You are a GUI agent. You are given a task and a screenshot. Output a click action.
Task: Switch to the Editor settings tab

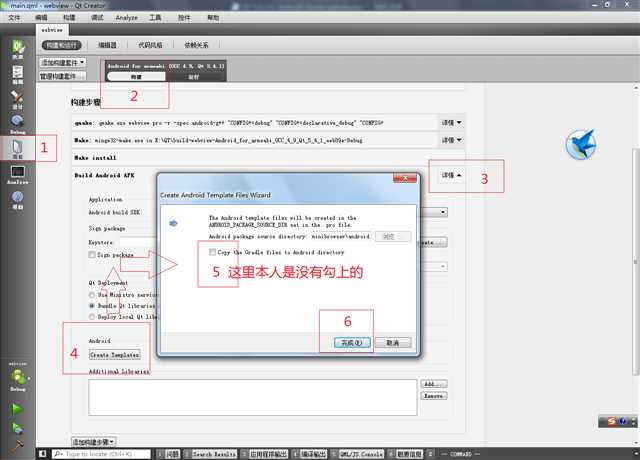point(107,45)
